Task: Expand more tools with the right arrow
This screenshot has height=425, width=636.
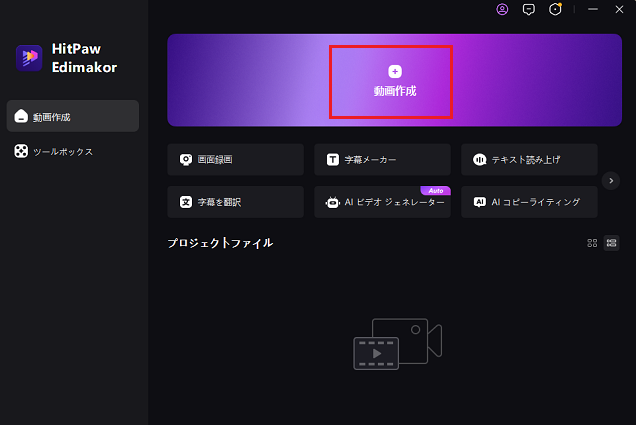Action: [612, 180]
